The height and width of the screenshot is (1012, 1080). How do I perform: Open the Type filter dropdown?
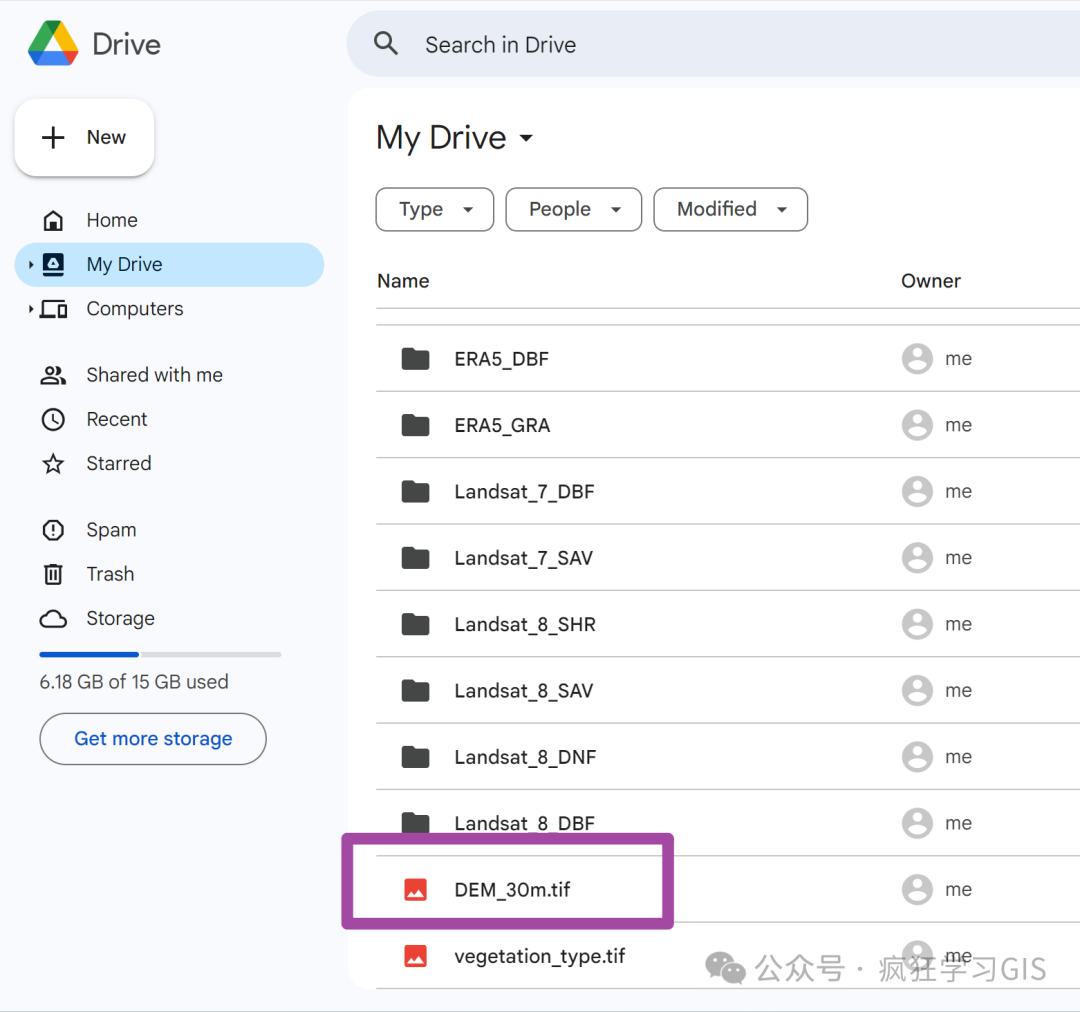click(435, 209)
